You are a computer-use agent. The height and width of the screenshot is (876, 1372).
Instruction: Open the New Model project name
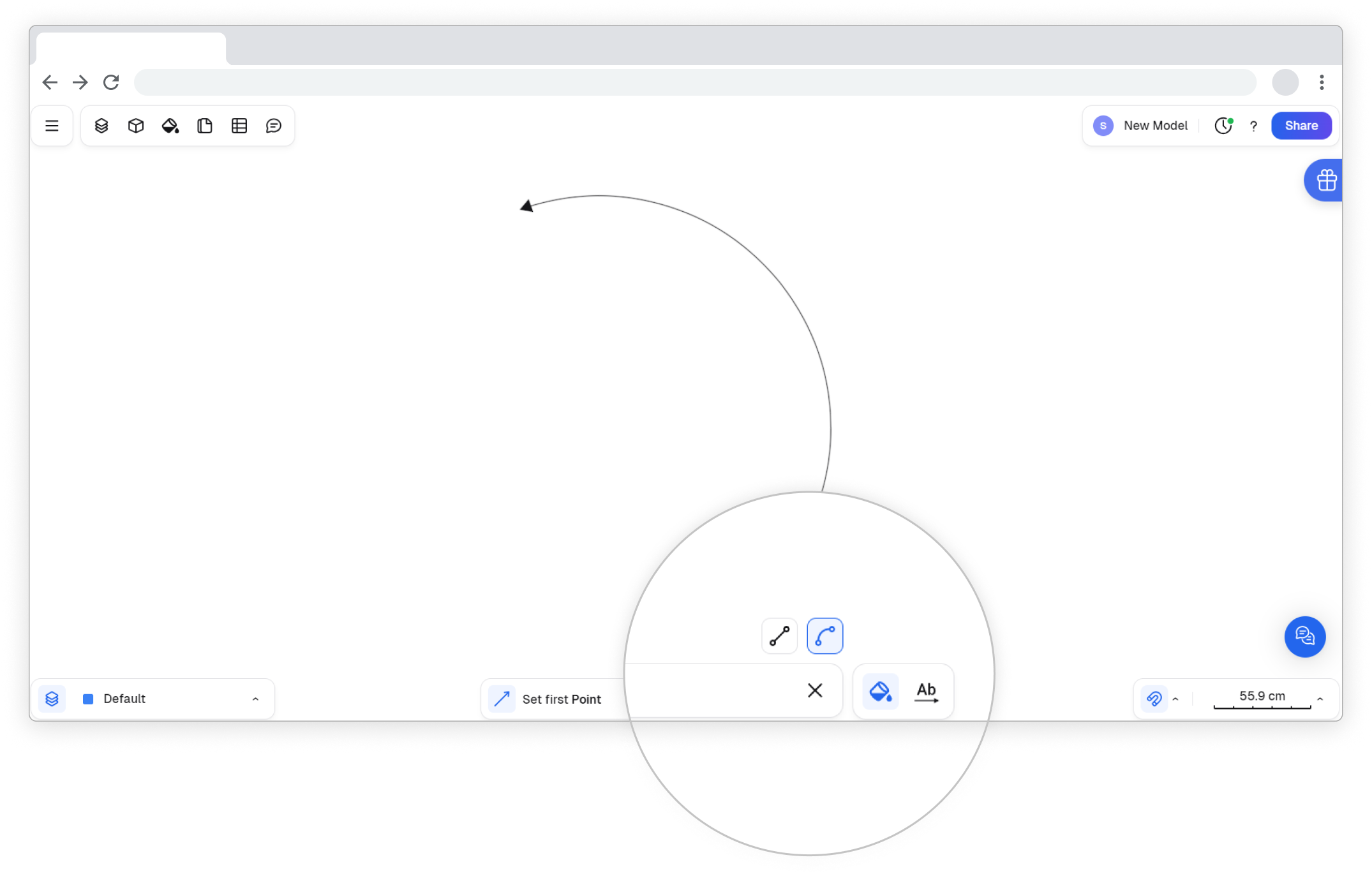coord(1155,126)
